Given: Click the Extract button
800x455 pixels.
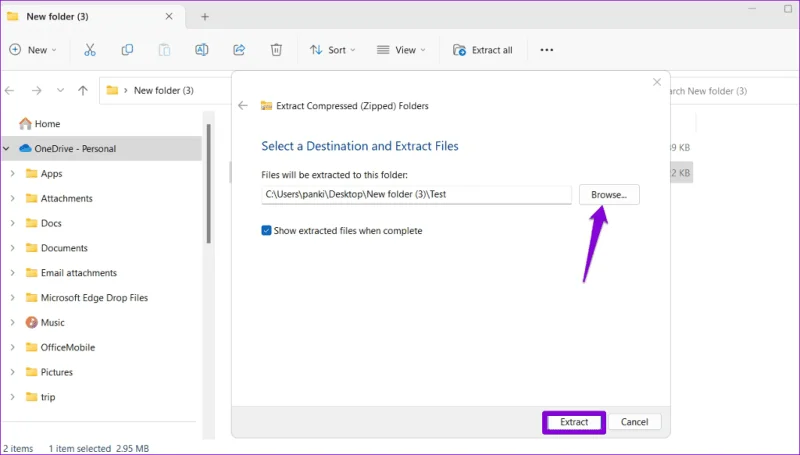Looking at the screenshot, I should (574, 422).
